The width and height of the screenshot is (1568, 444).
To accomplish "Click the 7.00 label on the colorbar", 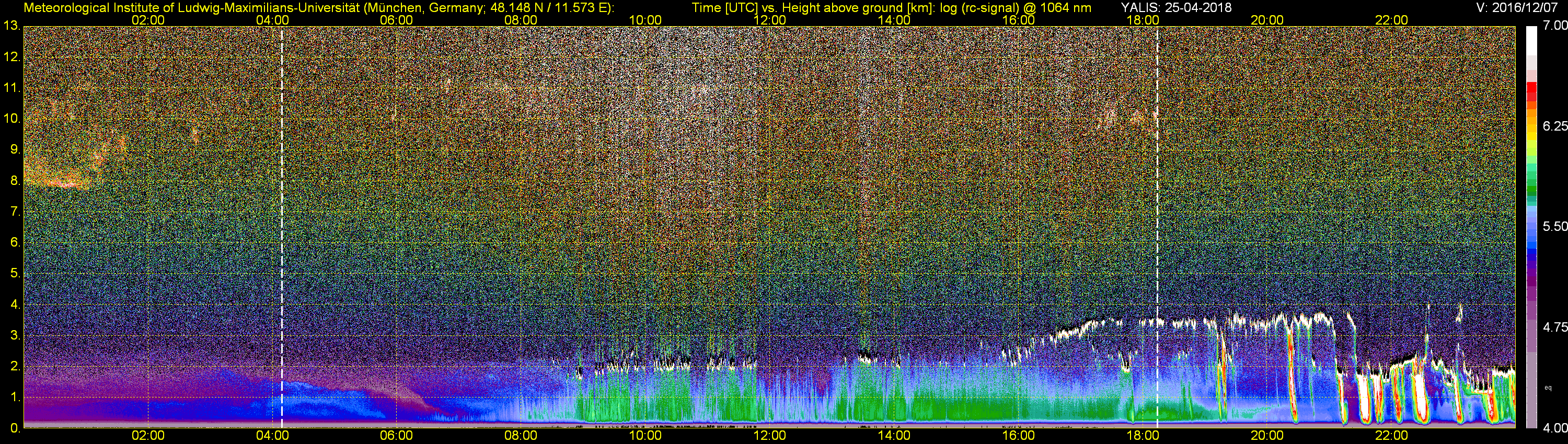I will click(x=1554, y=26).
